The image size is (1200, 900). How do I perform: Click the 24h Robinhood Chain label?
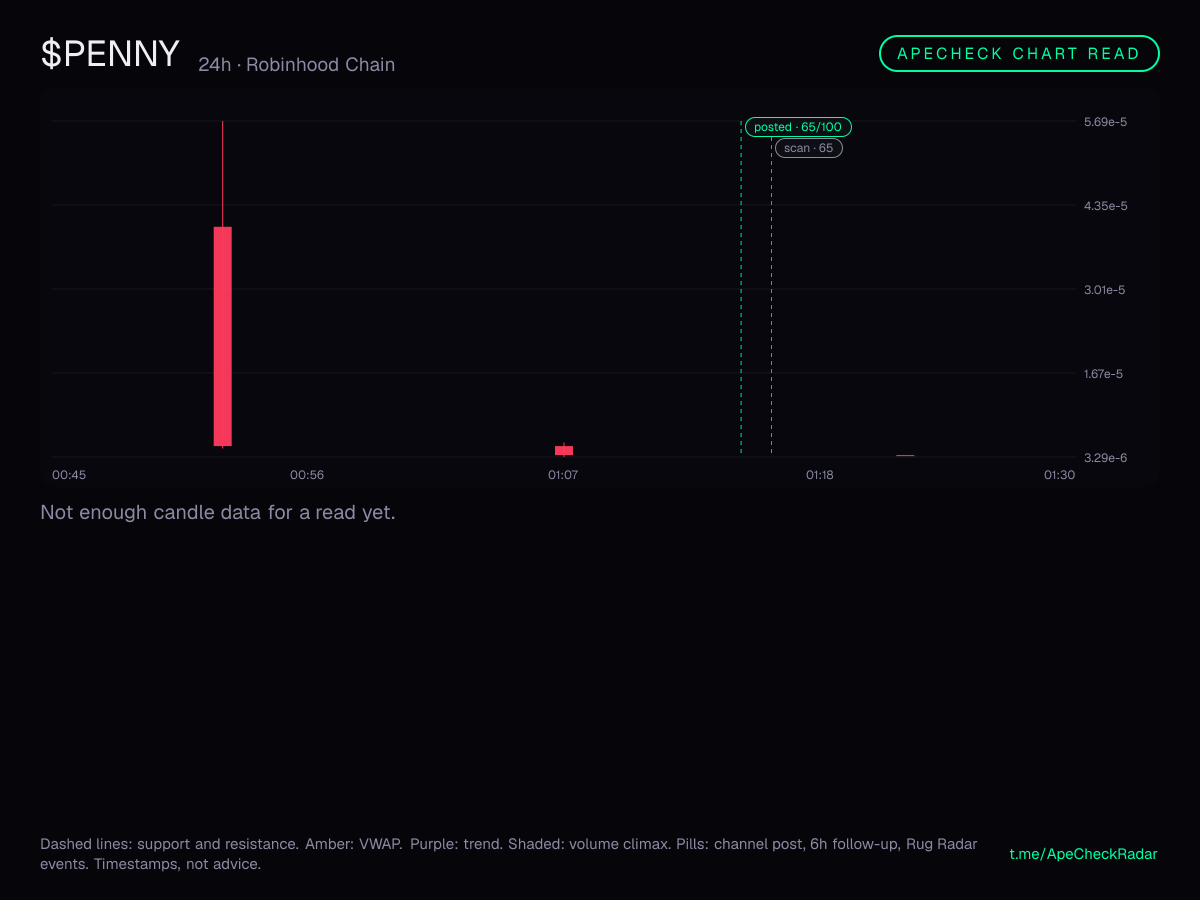tap(297, 65)
